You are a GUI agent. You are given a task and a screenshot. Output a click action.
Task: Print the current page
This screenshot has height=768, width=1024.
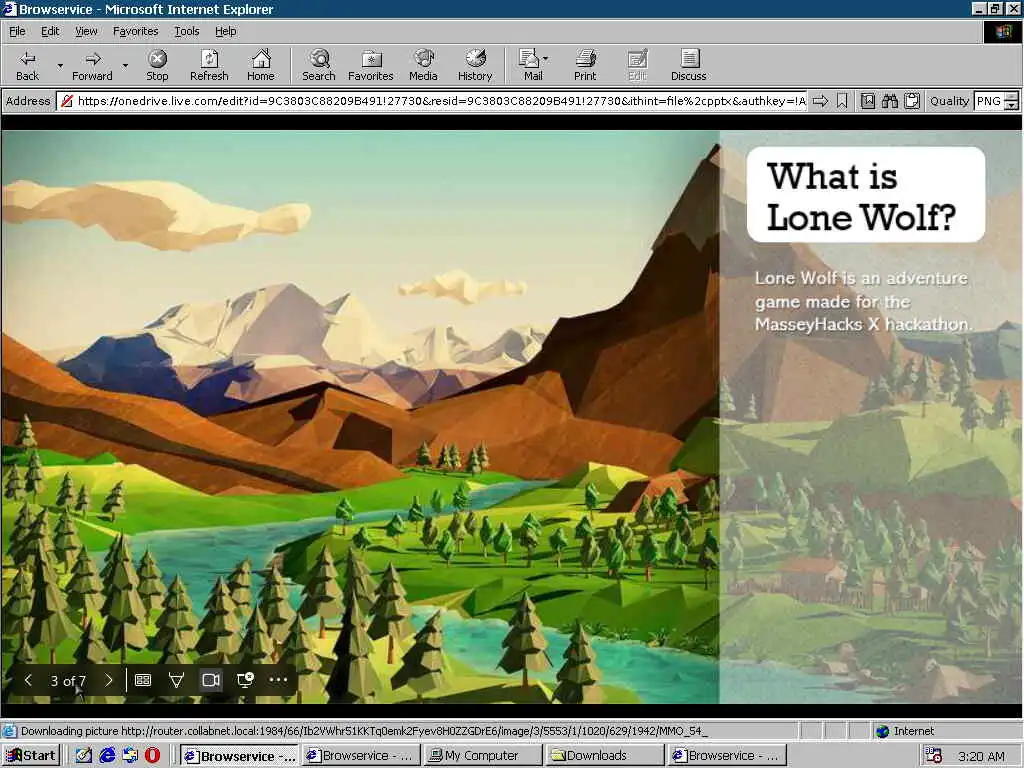pos(585,65)
